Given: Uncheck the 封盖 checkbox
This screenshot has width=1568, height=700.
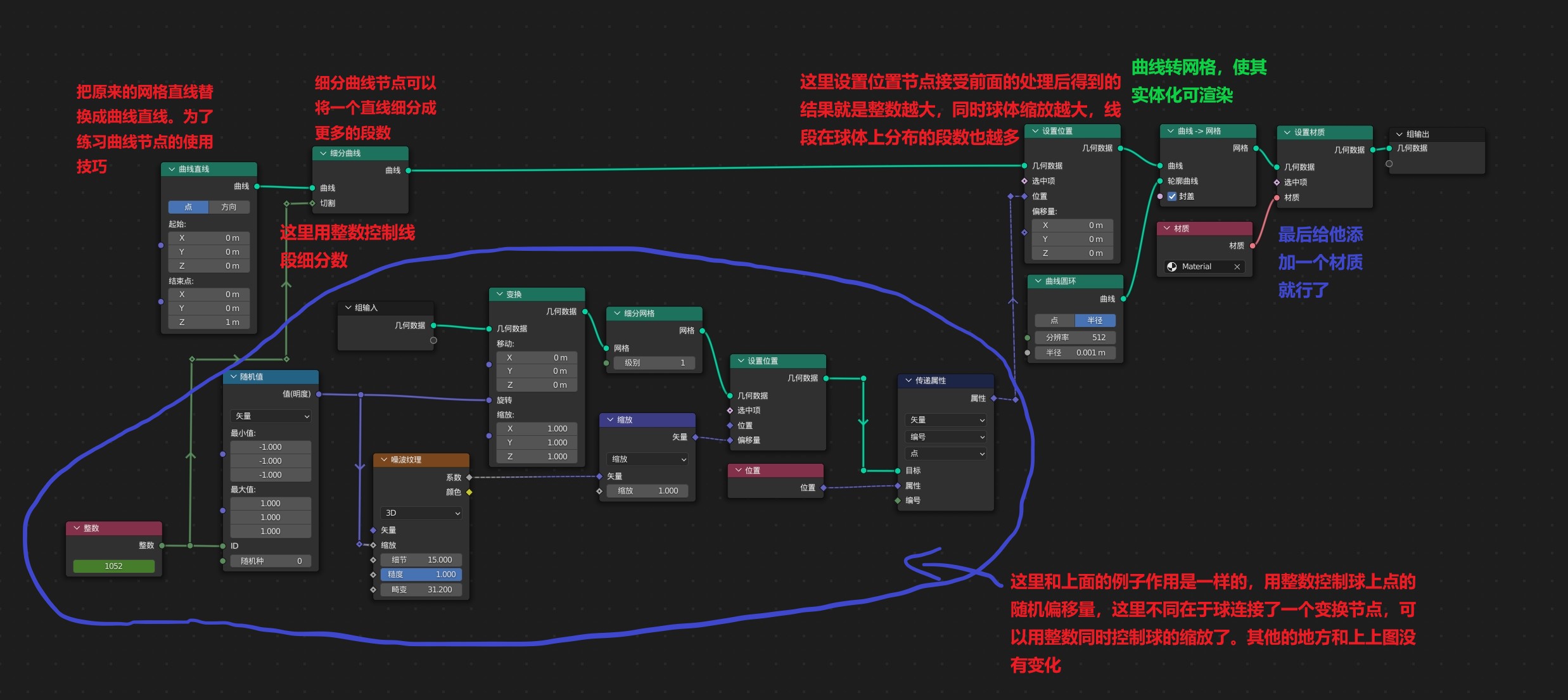Looking at the screenshot, I should point(1172,196).
